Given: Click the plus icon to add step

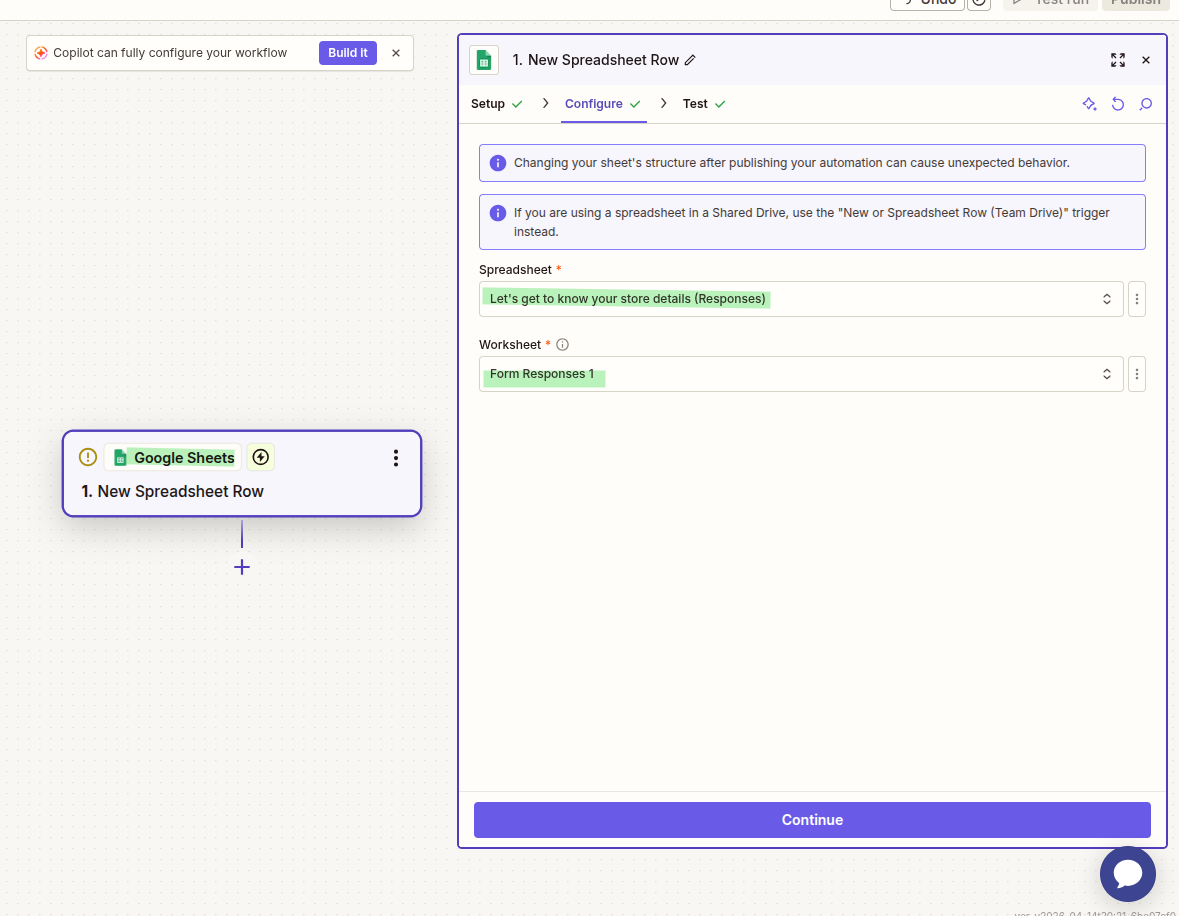Looking at the screenshot, I should click(242, 567).
